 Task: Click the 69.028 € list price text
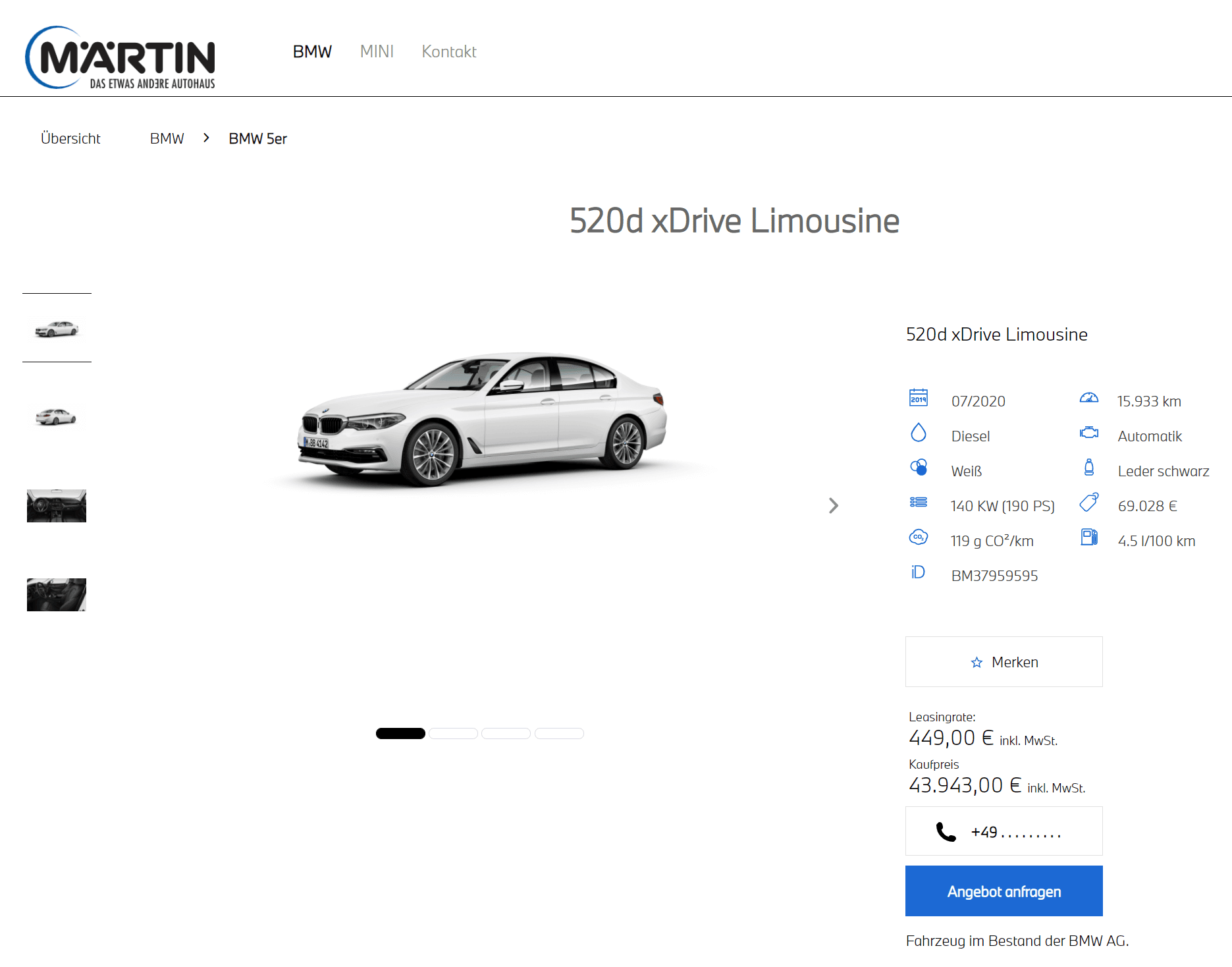click(x=1148, y=506)
